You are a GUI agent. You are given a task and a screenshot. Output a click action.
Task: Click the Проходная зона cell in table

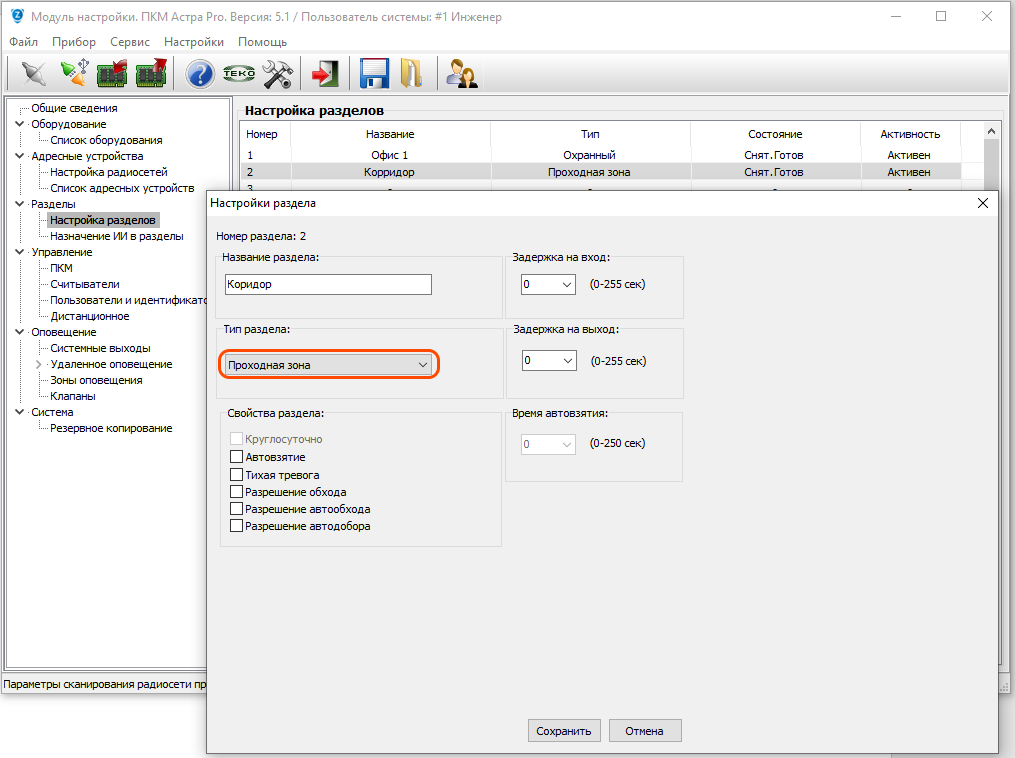coord(589,172)
